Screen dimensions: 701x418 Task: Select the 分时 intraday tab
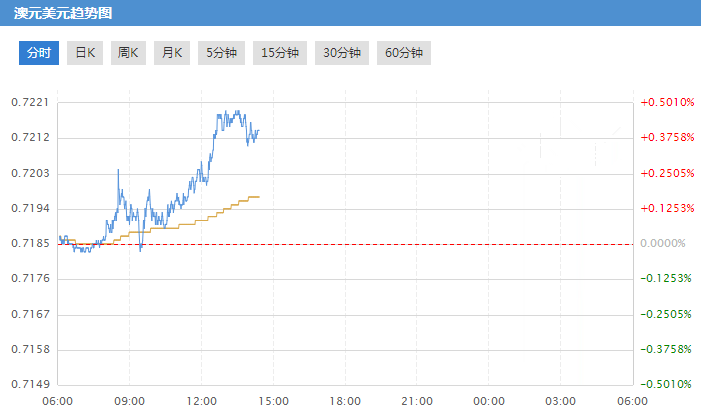[39, 53]
